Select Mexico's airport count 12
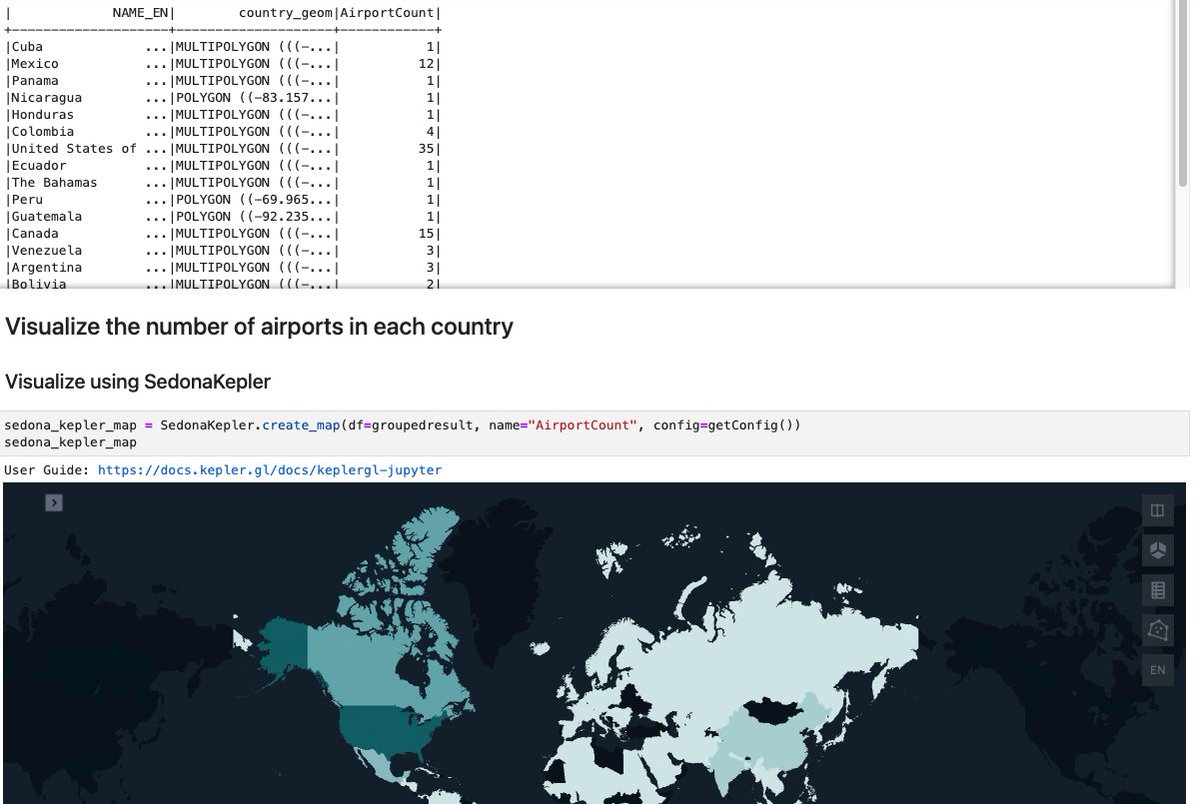 coord(427,64)
